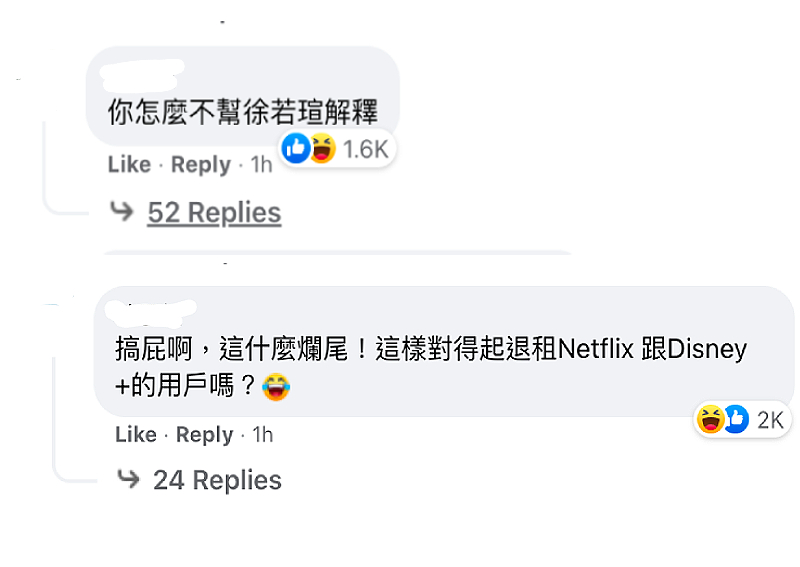Viewport: 800px width, 567px height.
Task: View who reacted via the 1.6K count
Action: pos(364,149)
